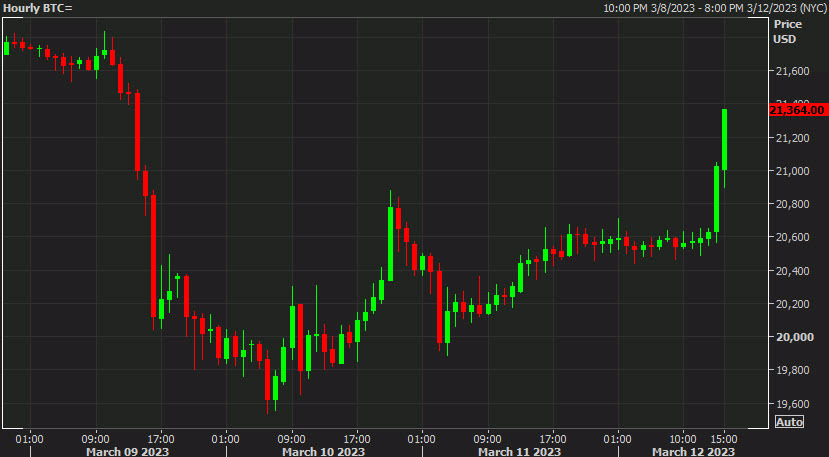829x457 pixels.
Task: Click the March 09 2023 date label
Action: [x=127, y=452]
